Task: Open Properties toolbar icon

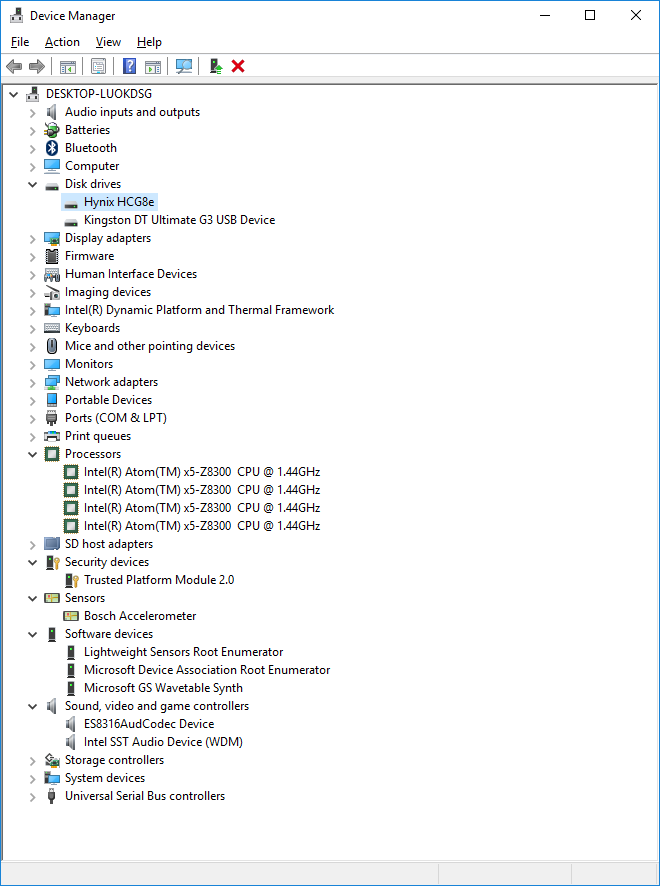Action: click(x=98, y=67)
